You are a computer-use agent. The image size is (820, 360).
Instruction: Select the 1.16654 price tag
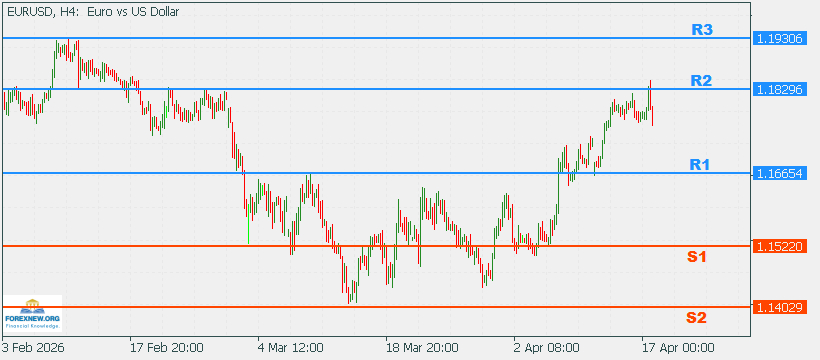779,173
